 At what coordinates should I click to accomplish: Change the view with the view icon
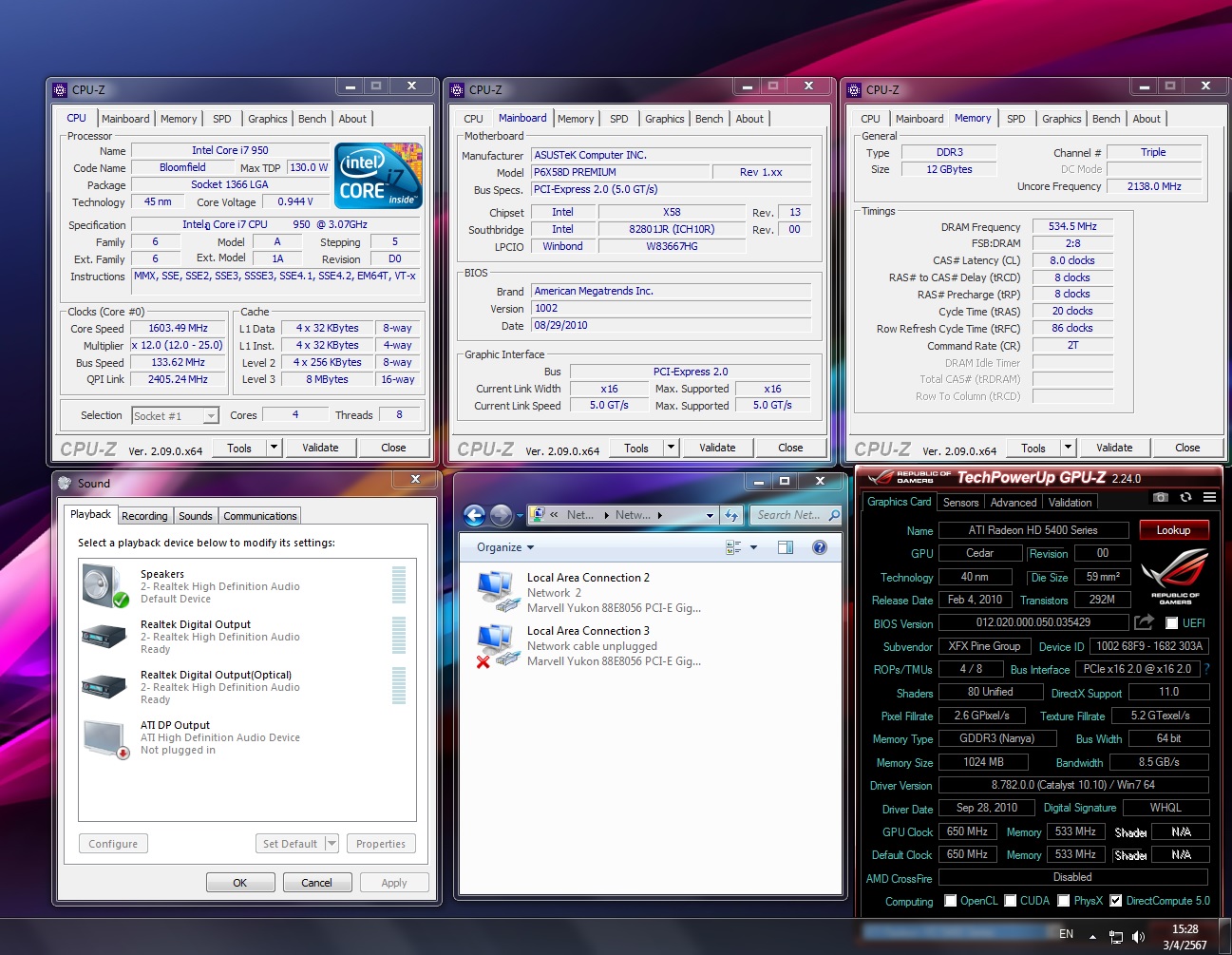point(733,547)
